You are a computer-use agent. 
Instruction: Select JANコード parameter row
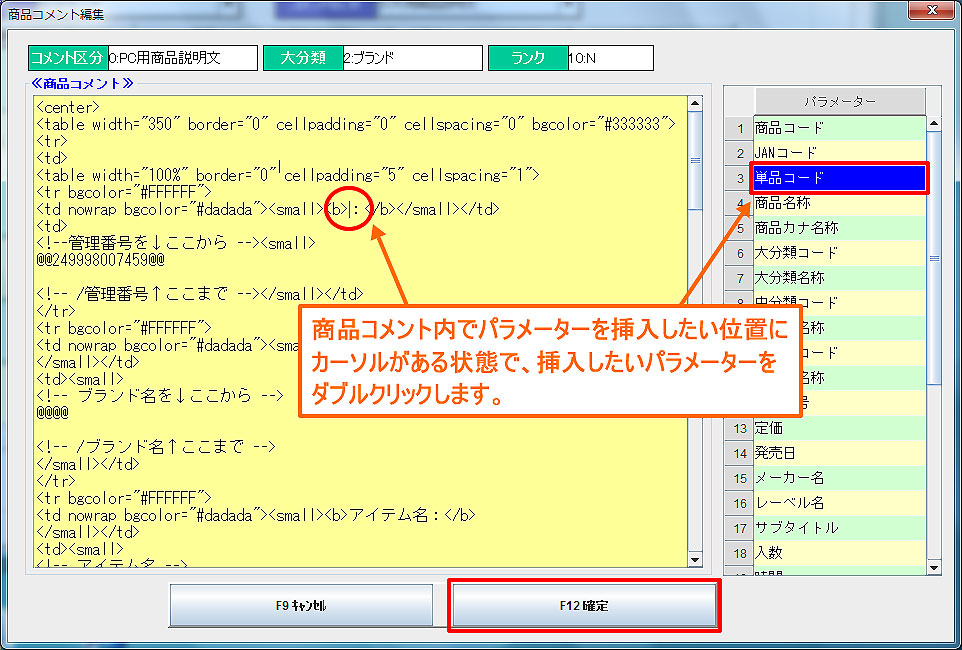point(839,153)
